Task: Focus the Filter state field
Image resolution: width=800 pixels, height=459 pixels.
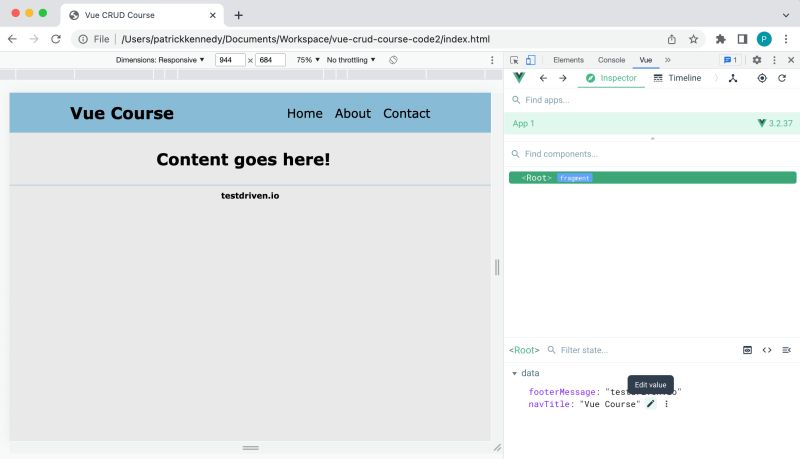Action: (640, 350)
